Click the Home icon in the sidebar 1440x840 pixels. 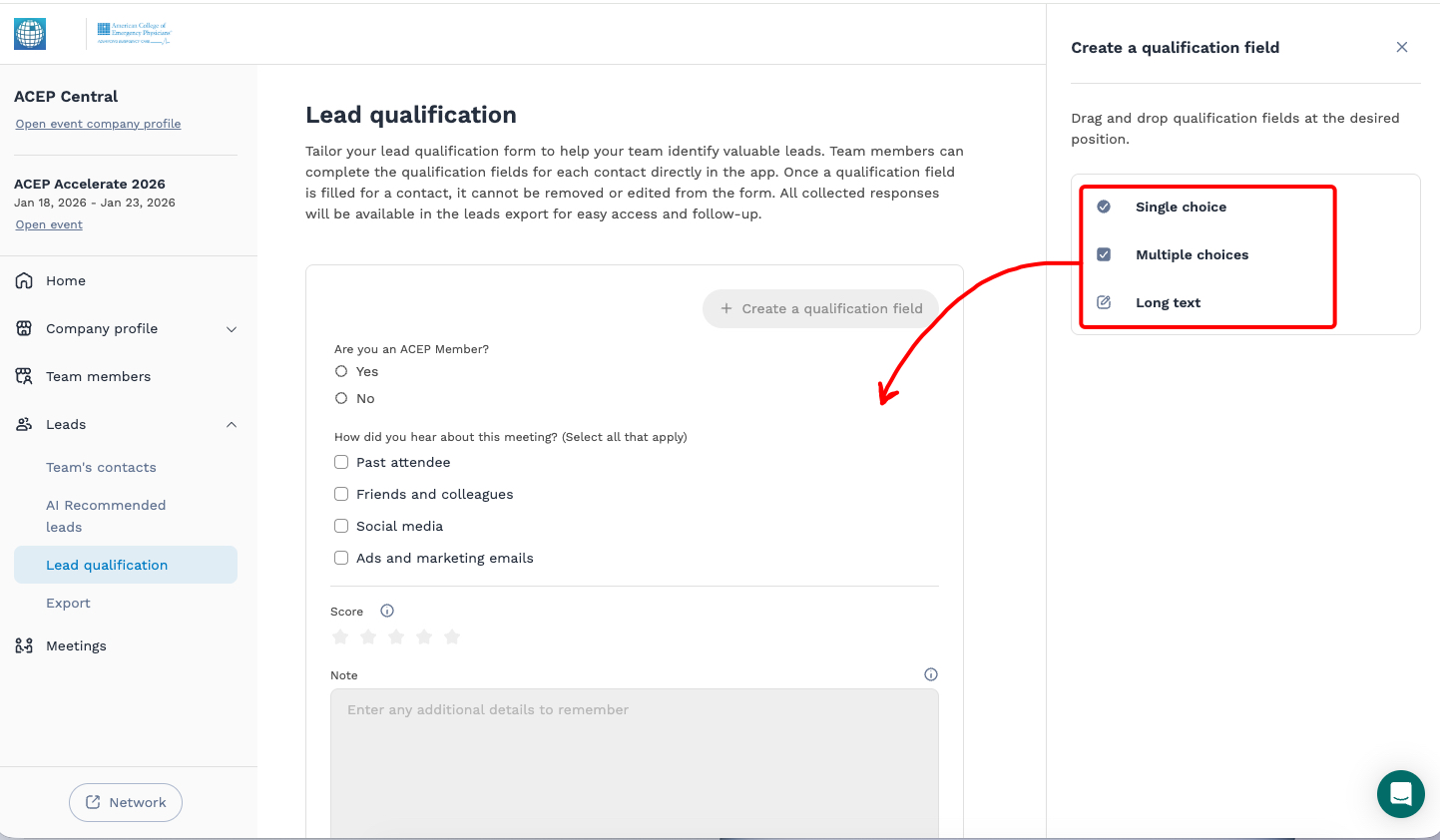point(24,280)
